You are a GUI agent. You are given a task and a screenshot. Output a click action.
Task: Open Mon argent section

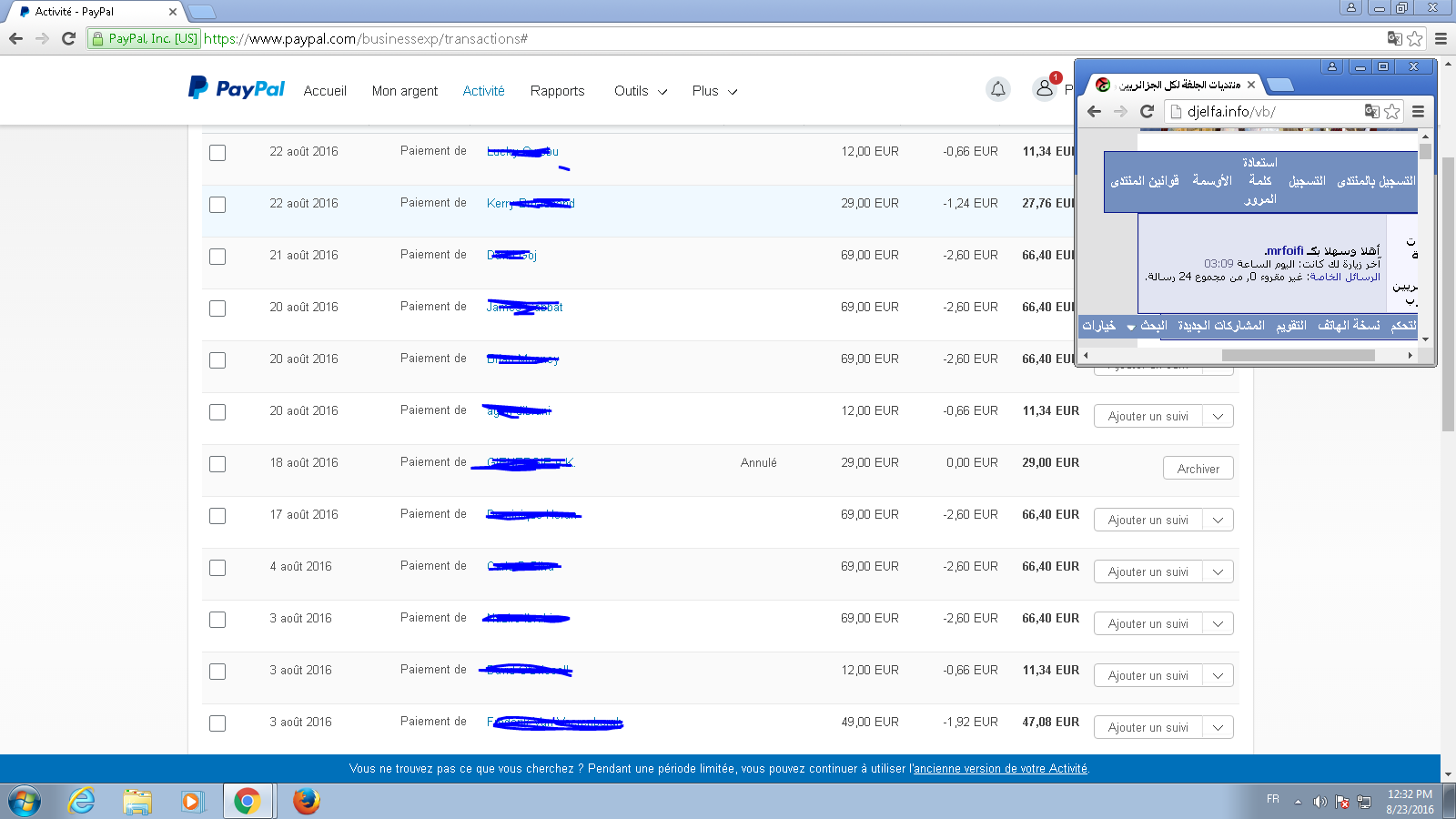405,91
